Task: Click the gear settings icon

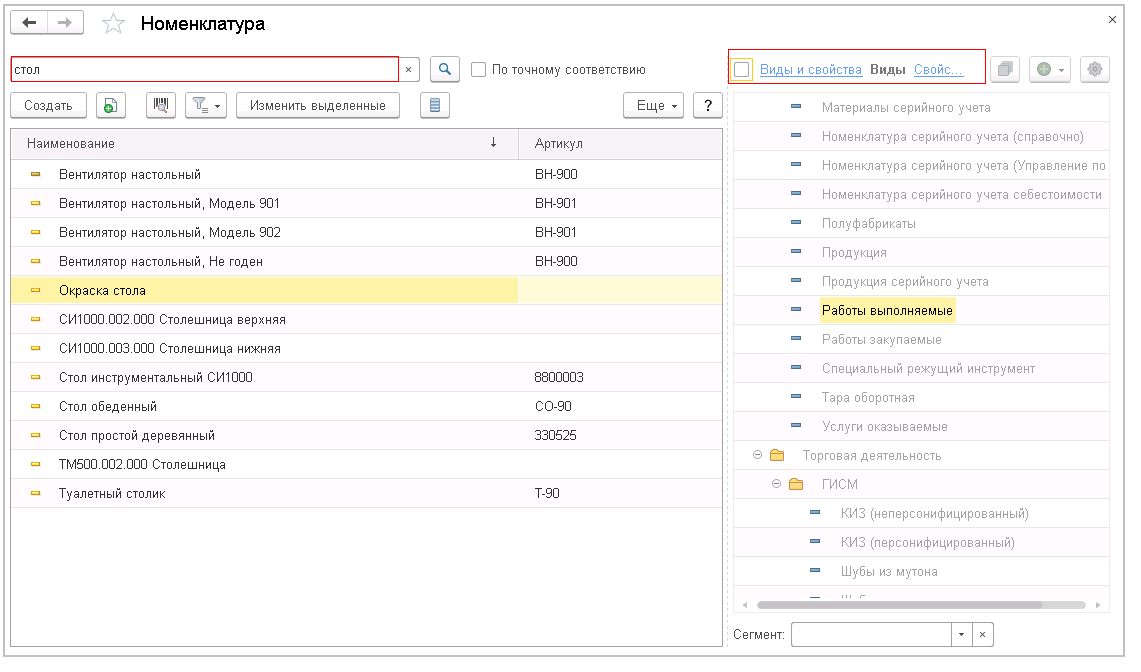Action: coord(1095,69)
